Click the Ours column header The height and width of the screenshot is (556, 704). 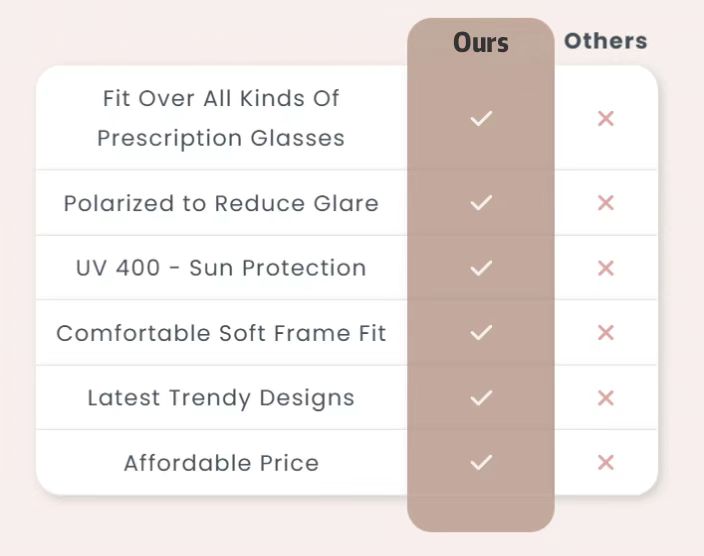(481, 43)
